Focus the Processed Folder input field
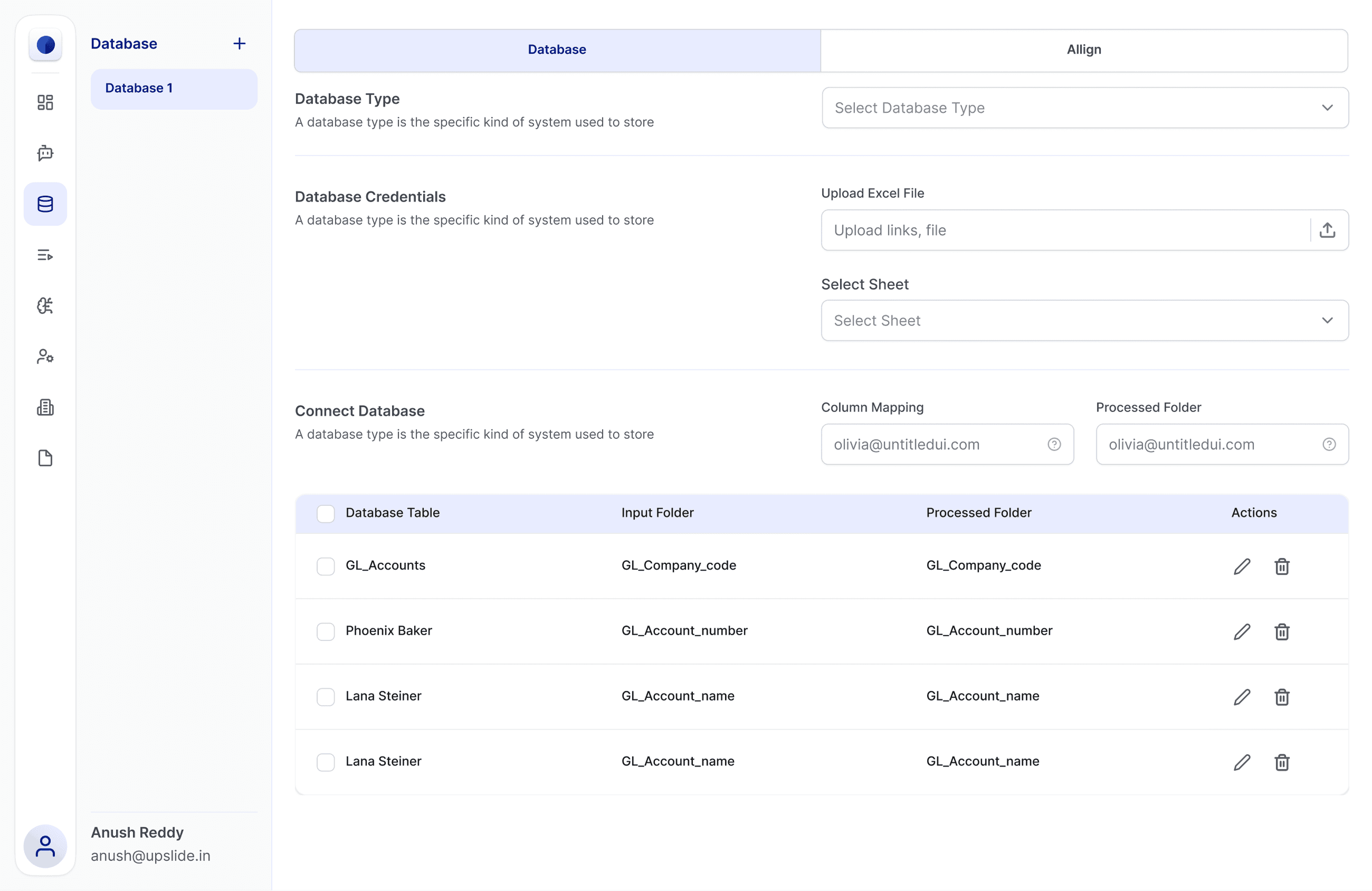 click(1211, 444)
